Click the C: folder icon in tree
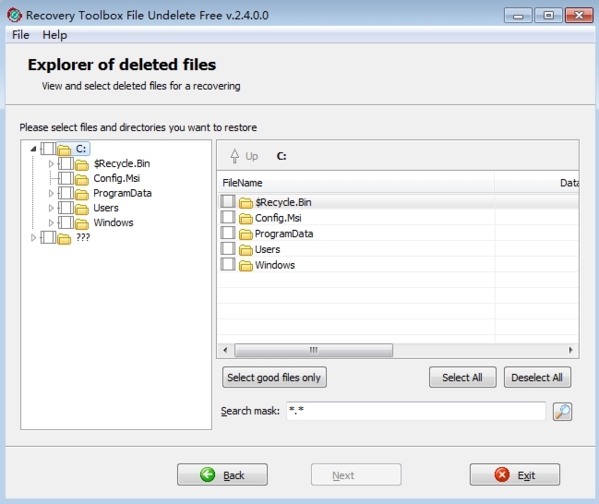Screen dimensions: 599x504 pos(64,149)
